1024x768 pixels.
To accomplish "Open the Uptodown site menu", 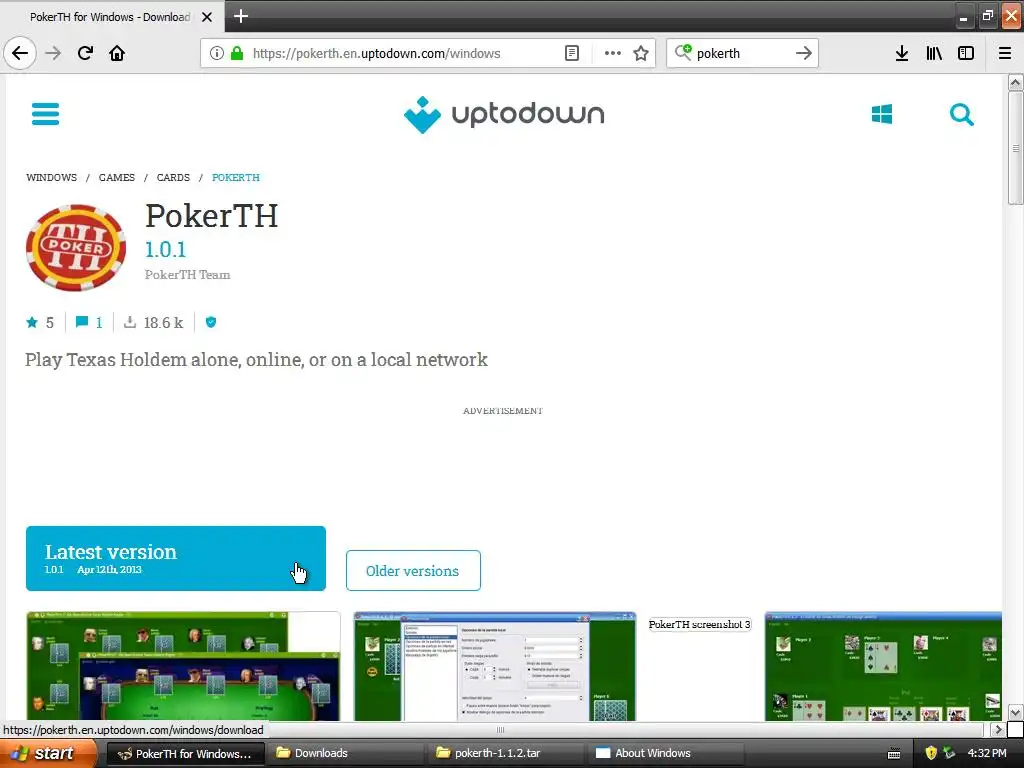I will (45, 114).
